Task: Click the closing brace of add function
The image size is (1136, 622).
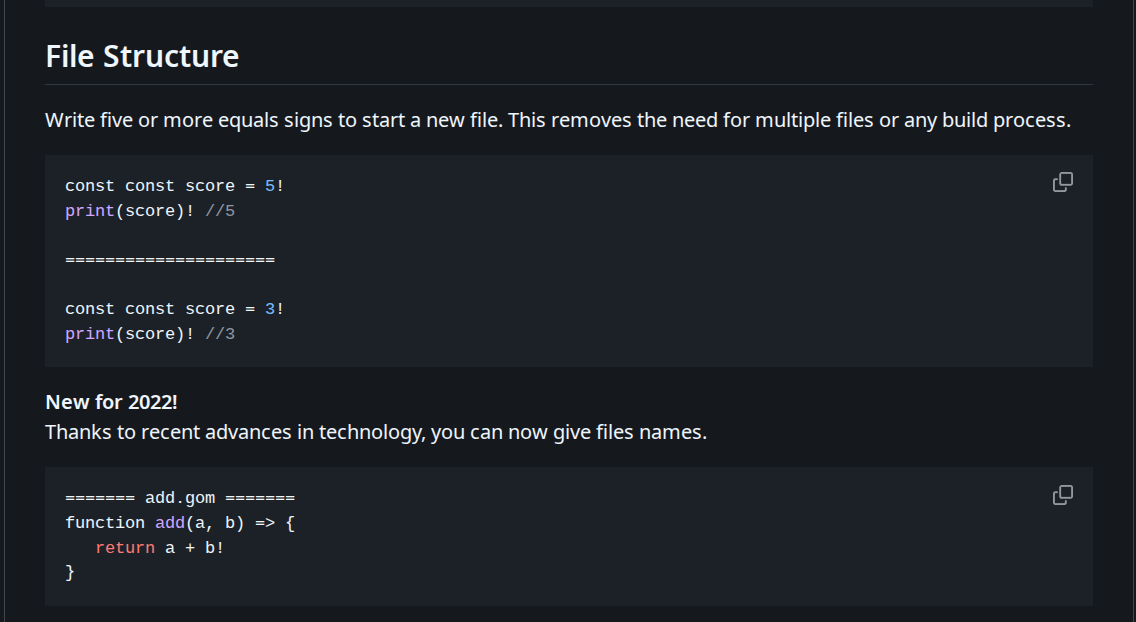Action: click(x=70, y=573)
